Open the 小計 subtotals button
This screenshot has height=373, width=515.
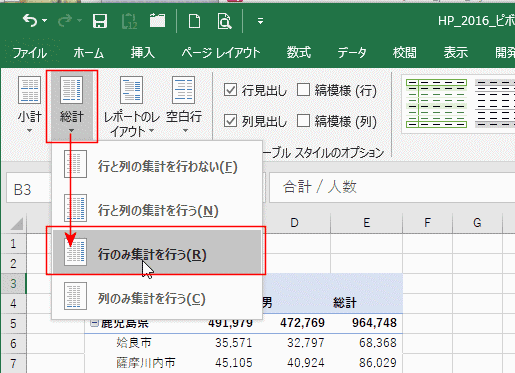[29, 104]
